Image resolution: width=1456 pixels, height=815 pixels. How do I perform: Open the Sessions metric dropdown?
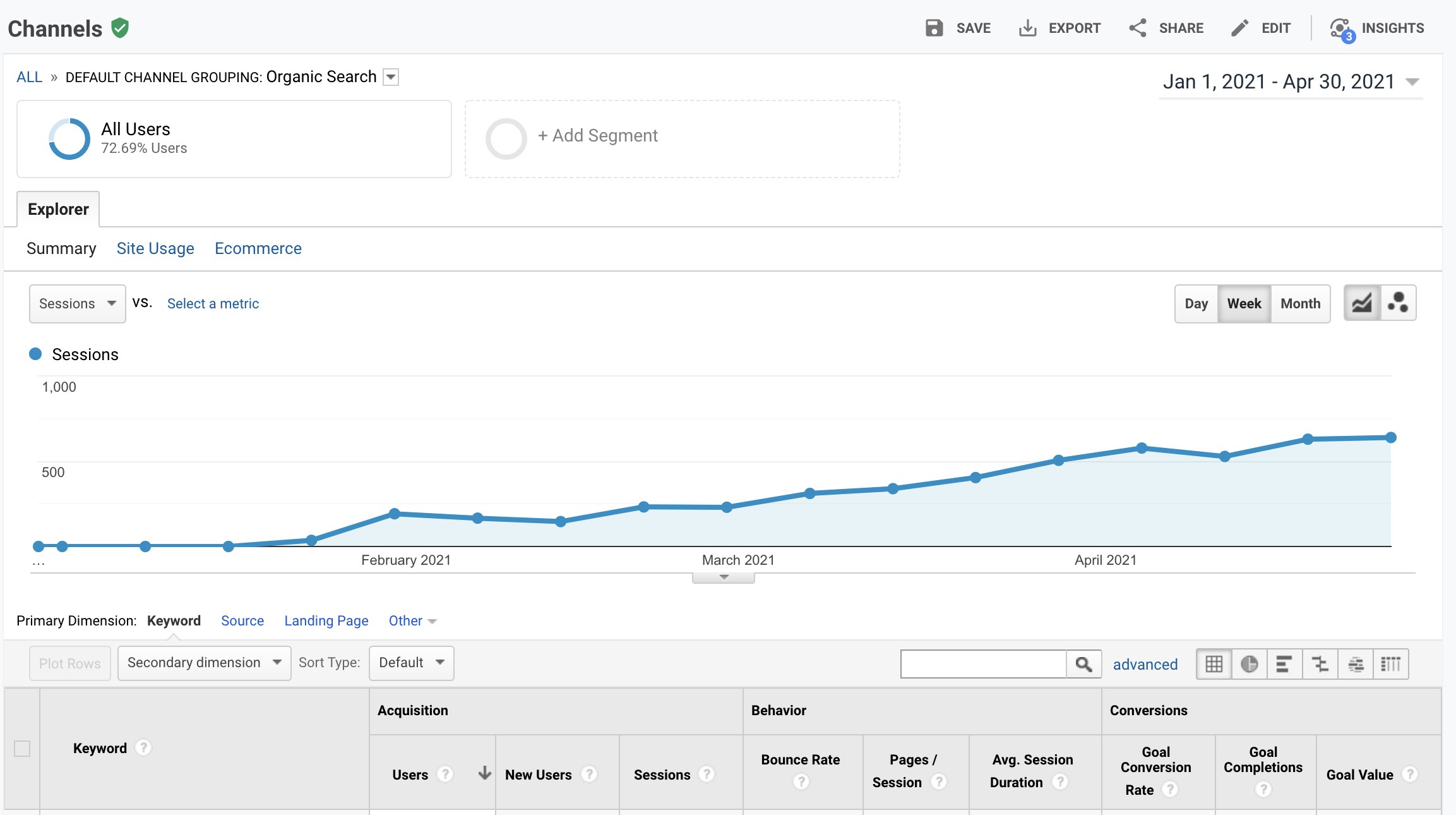pos(77,303)
